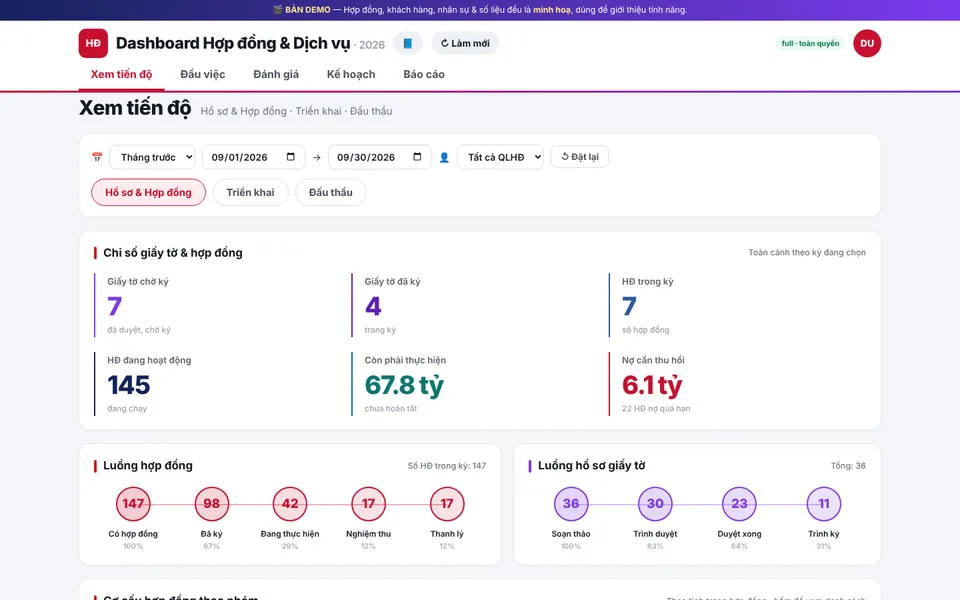The width and height of the screenshot is (960, 600).
Task: Switch to the Xem tiến độ tab
Action: coord(121,75)
